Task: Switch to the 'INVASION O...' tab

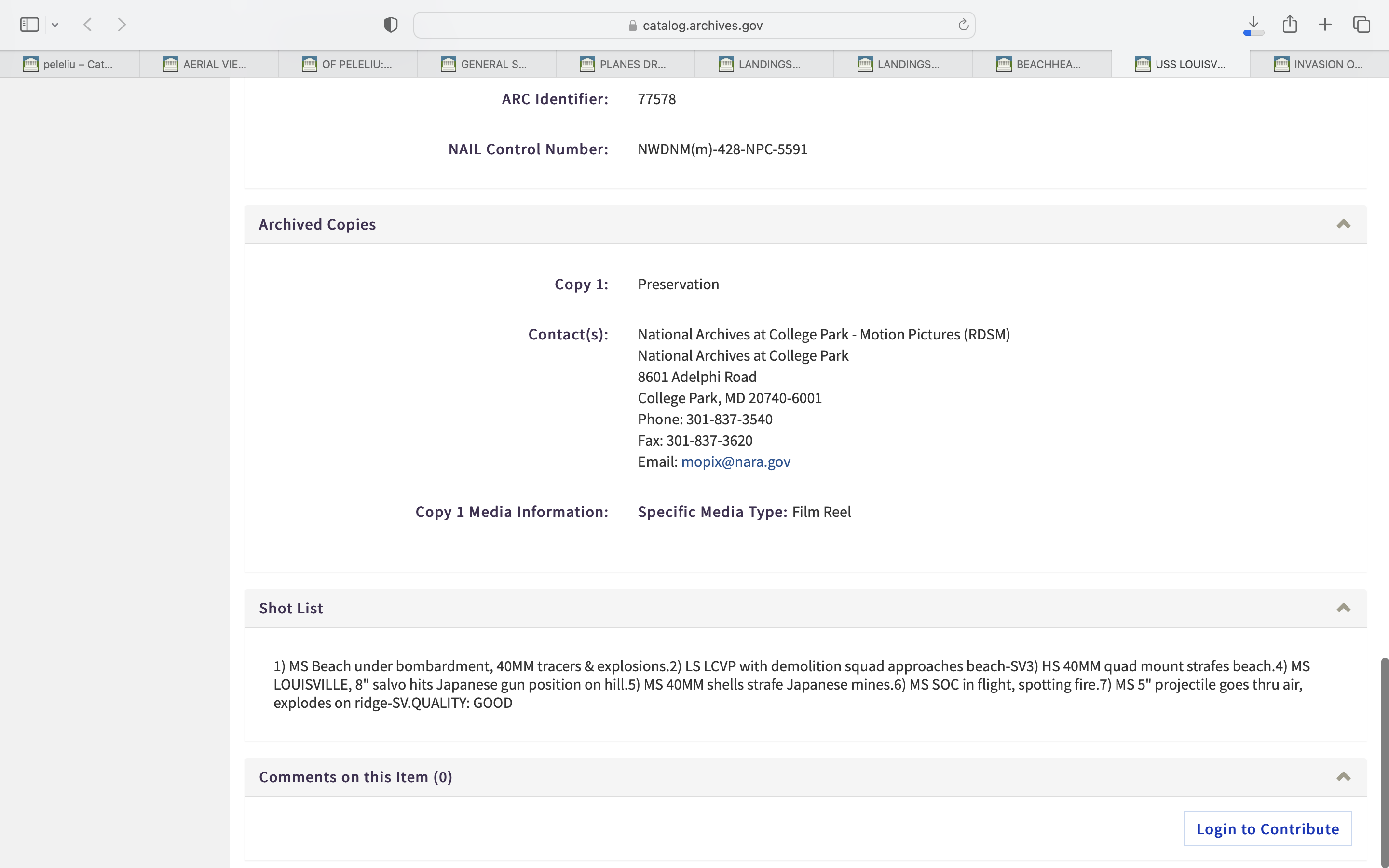Action: click(x=1319, y=64)
